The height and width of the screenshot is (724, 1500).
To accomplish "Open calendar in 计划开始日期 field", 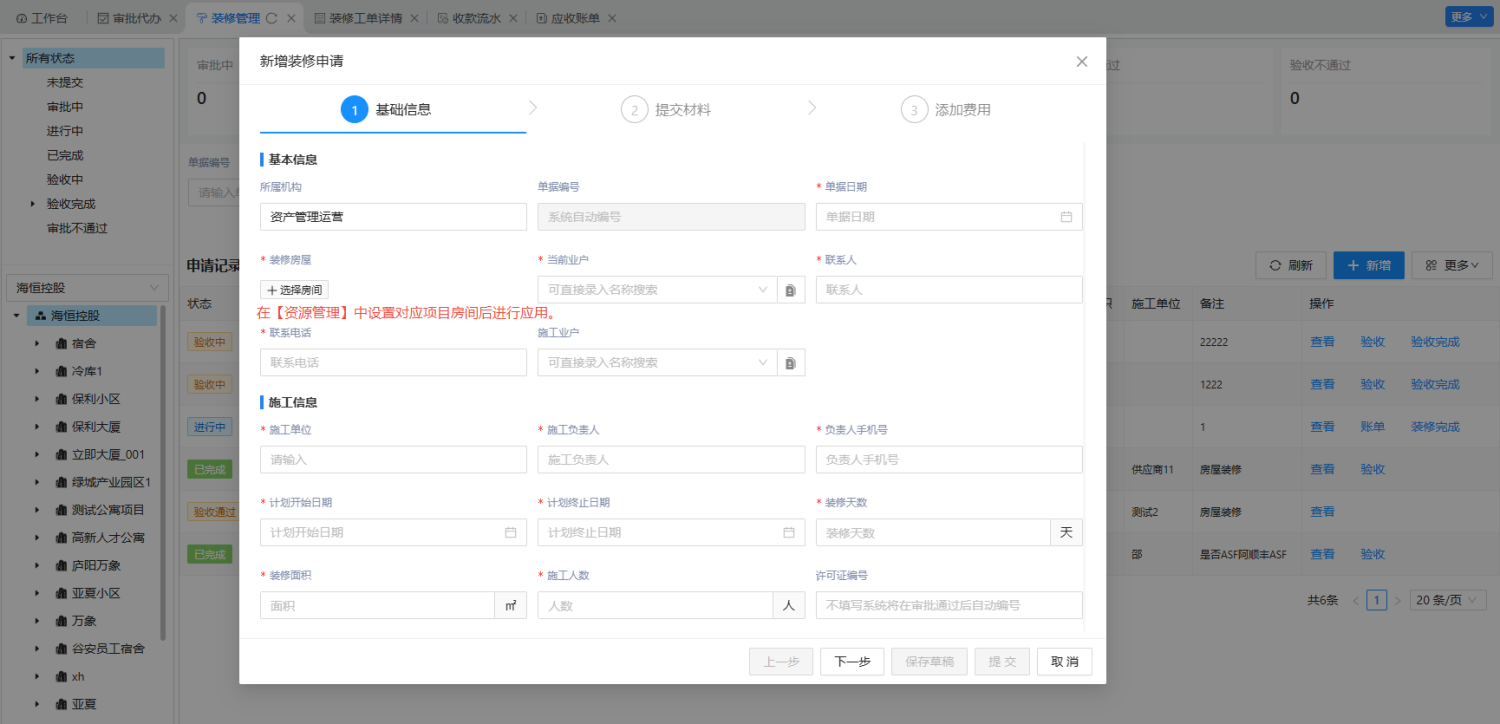I will pyautogui.click(x=510, y=533).
